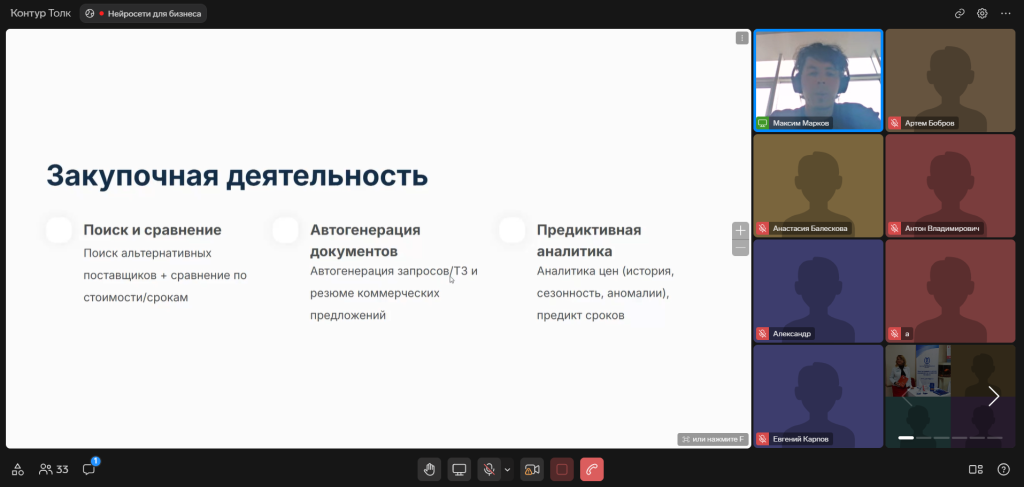1024x487 pixels.
Task: Open settings via the gear icon
Action: coord(982,14)
